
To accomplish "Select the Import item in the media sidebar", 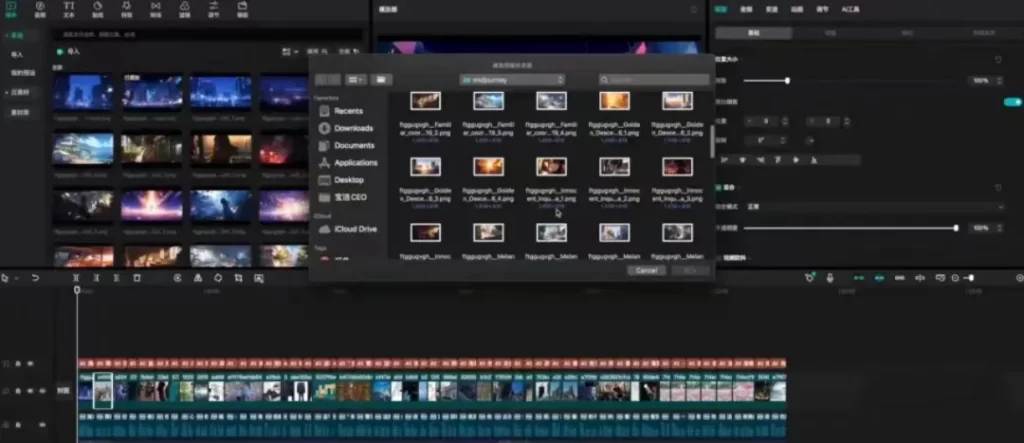I will click(17, 54).
